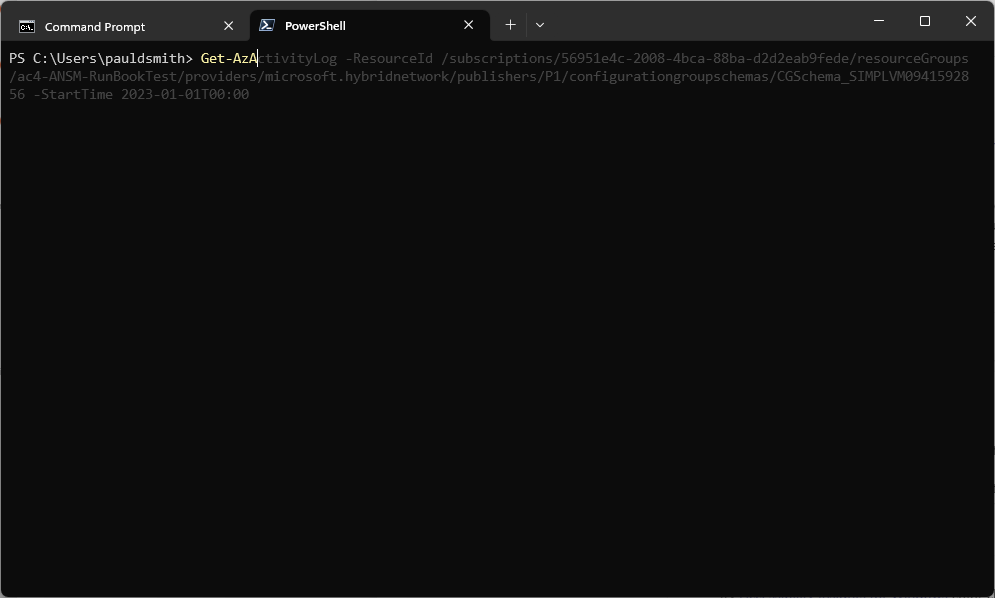Close the Command Prompt tab
995x598 pixels.
[x=228, y=26]
